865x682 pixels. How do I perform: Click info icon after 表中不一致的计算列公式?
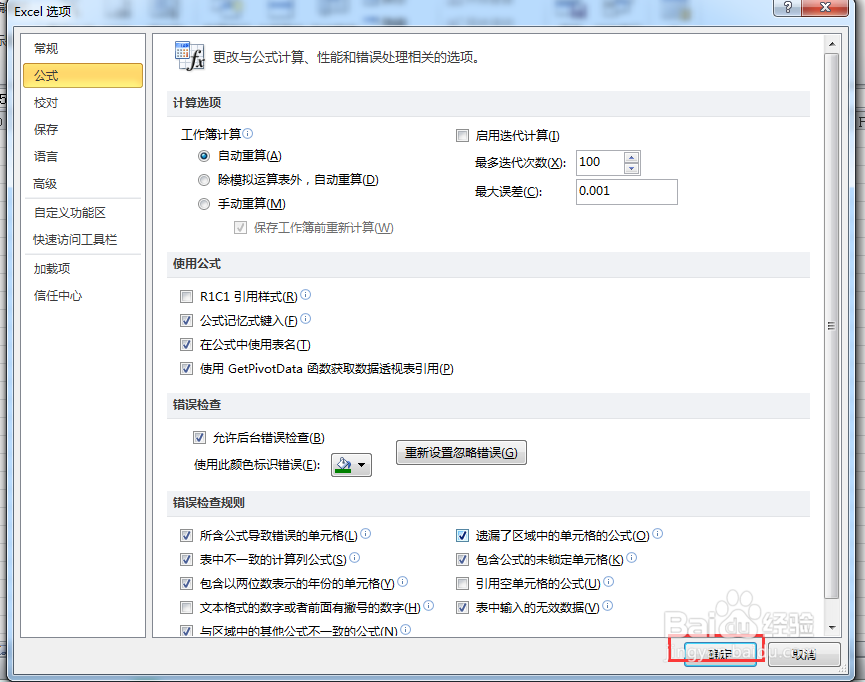[354, 557]
